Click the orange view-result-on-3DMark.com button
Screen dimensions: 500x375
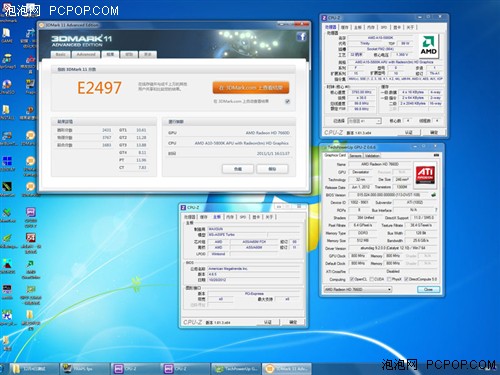[x=251, y=88]
